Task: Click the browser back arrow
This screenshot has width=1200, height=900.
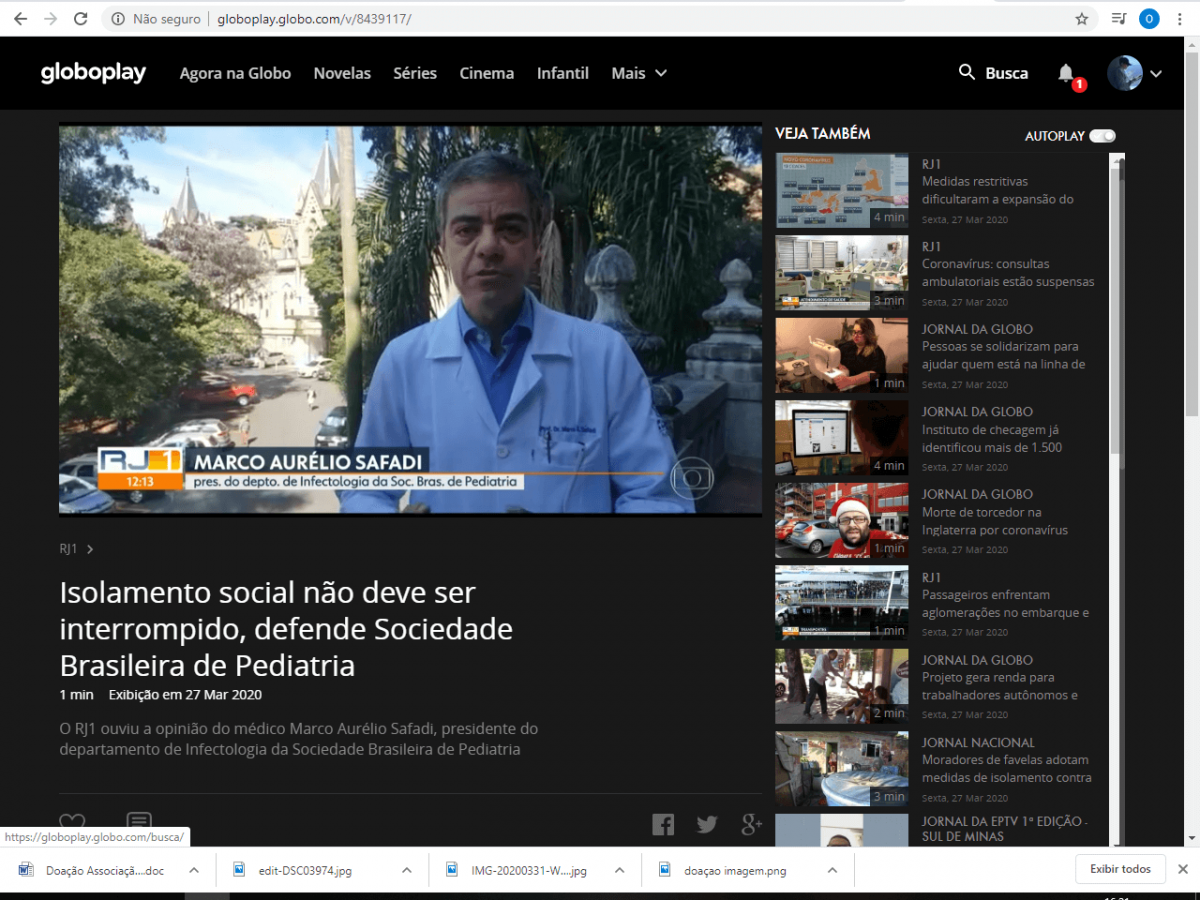Action: [x=20, y=19]
